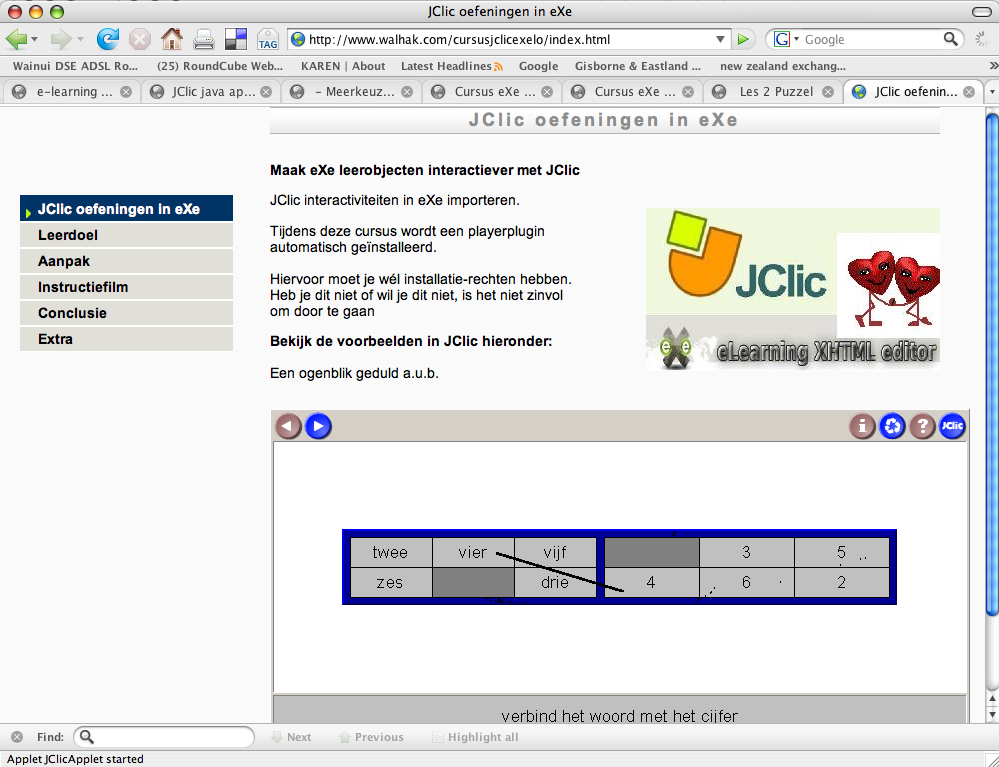The width and height of the screenshot is (999, 767).
Task: Open the Back history dropdown arrow
Action: pos(34,39)
